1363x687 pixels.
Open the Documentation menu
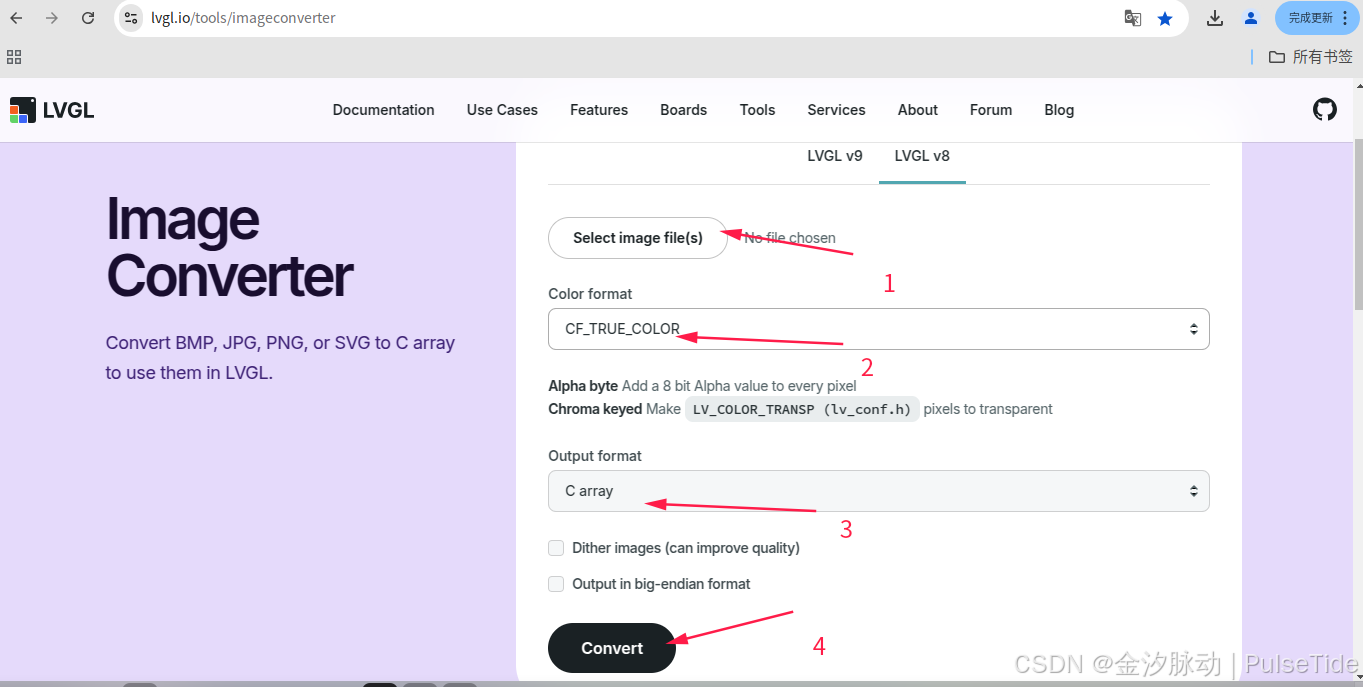(384, 110)
